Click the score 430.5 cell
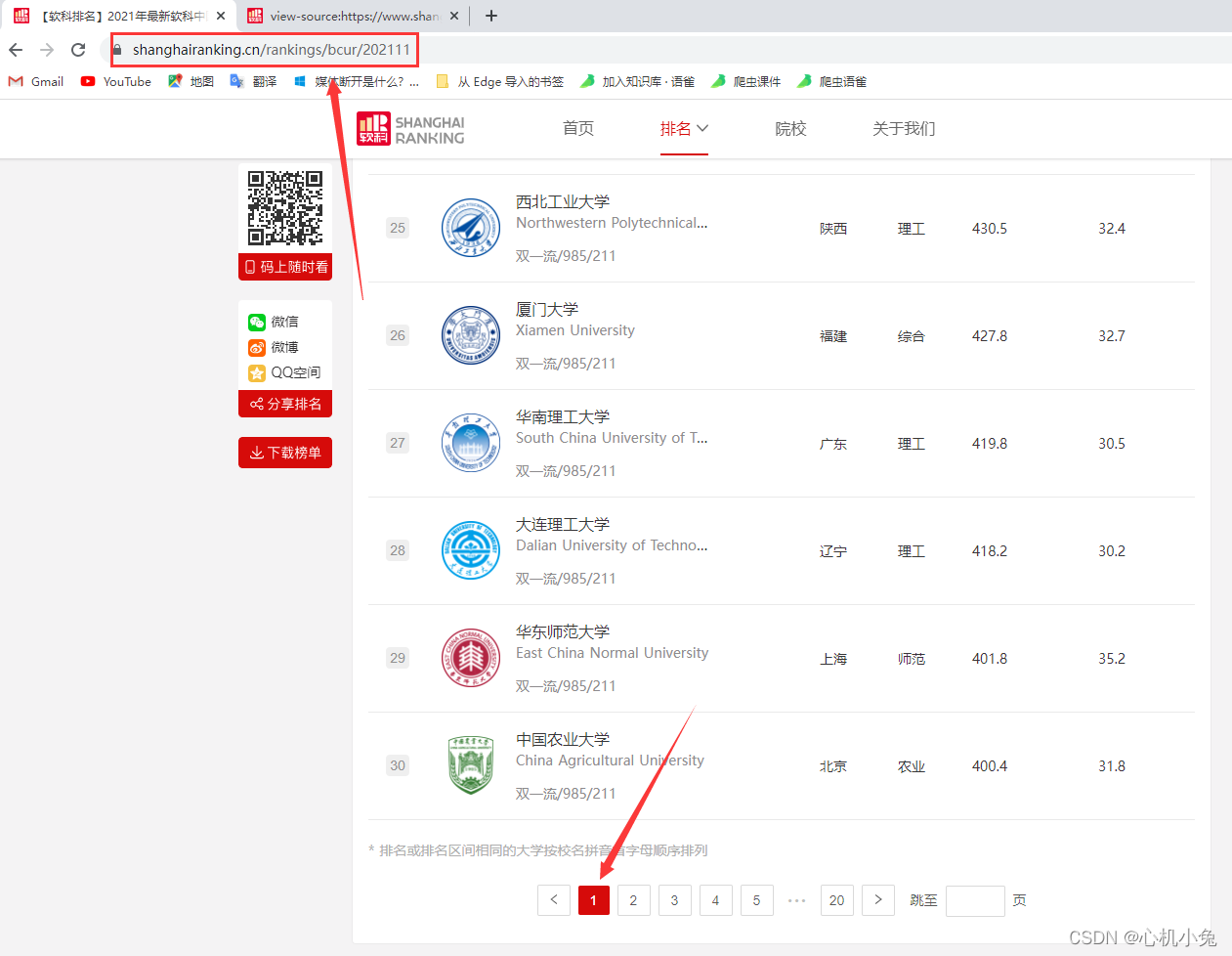Viewport: 1232px width, 956px height. pos(990,229)
